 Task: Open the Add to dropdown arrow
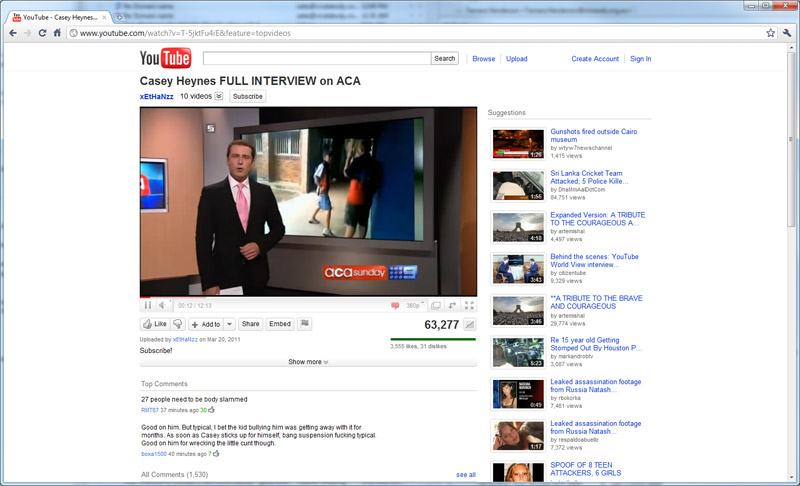point(229,324)
